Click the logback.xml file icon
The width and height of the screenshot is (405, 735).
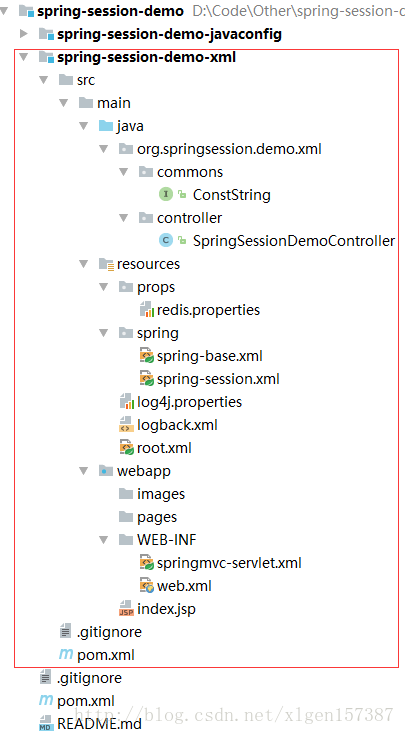(127, 424)
